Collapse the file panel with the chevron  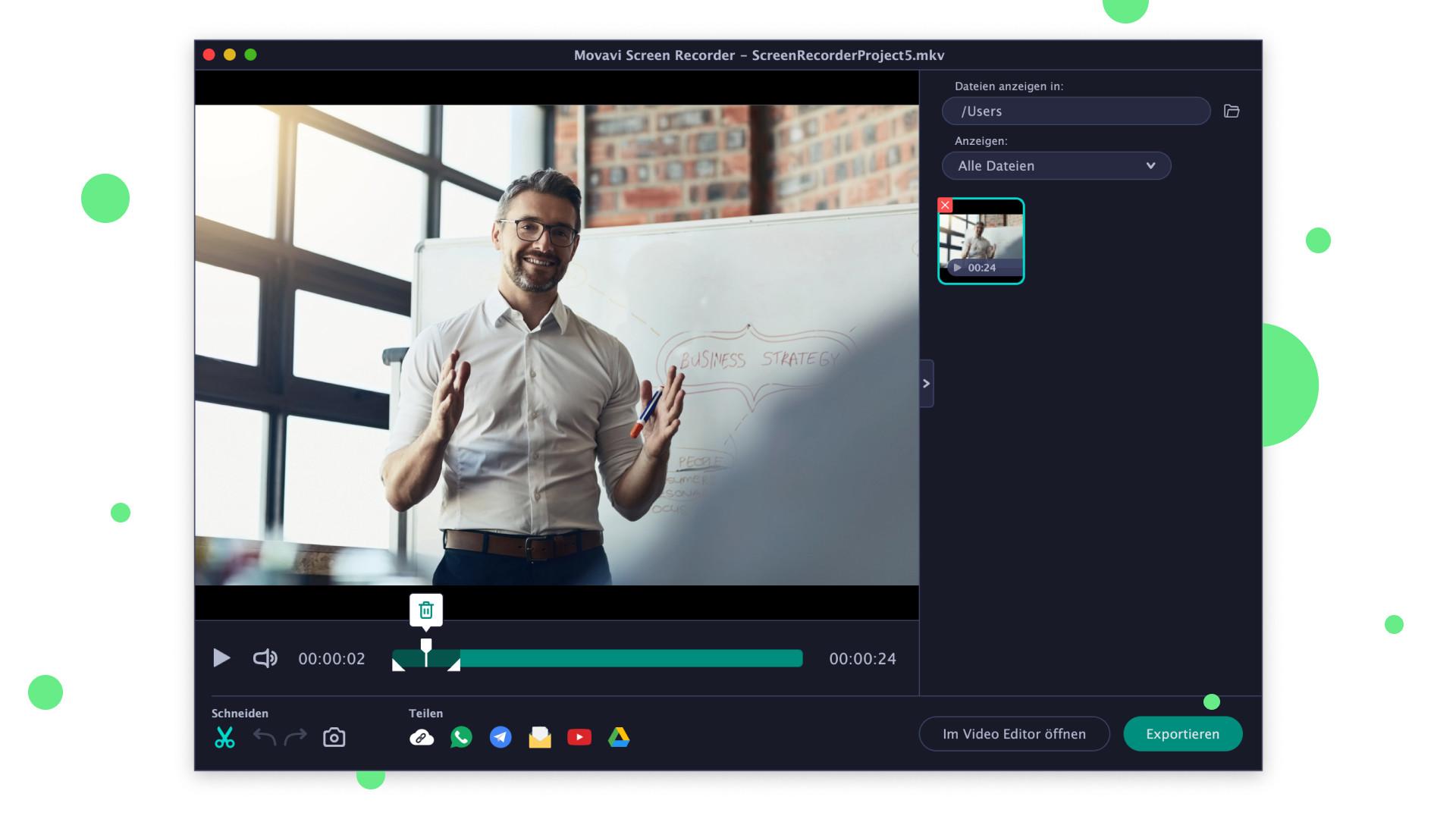click(926, 384)
